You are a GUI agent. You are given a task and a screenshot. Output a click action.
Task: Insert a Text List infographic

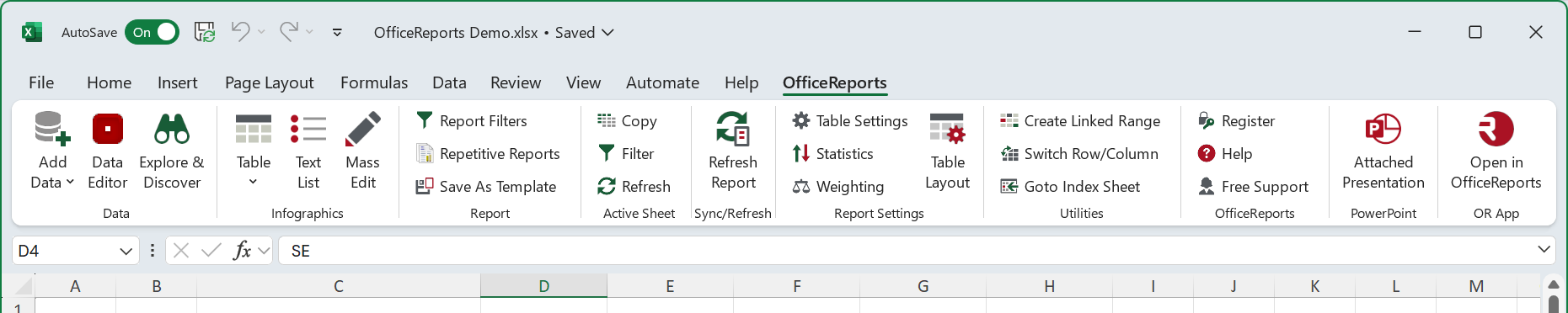click(x=308, y=151)
